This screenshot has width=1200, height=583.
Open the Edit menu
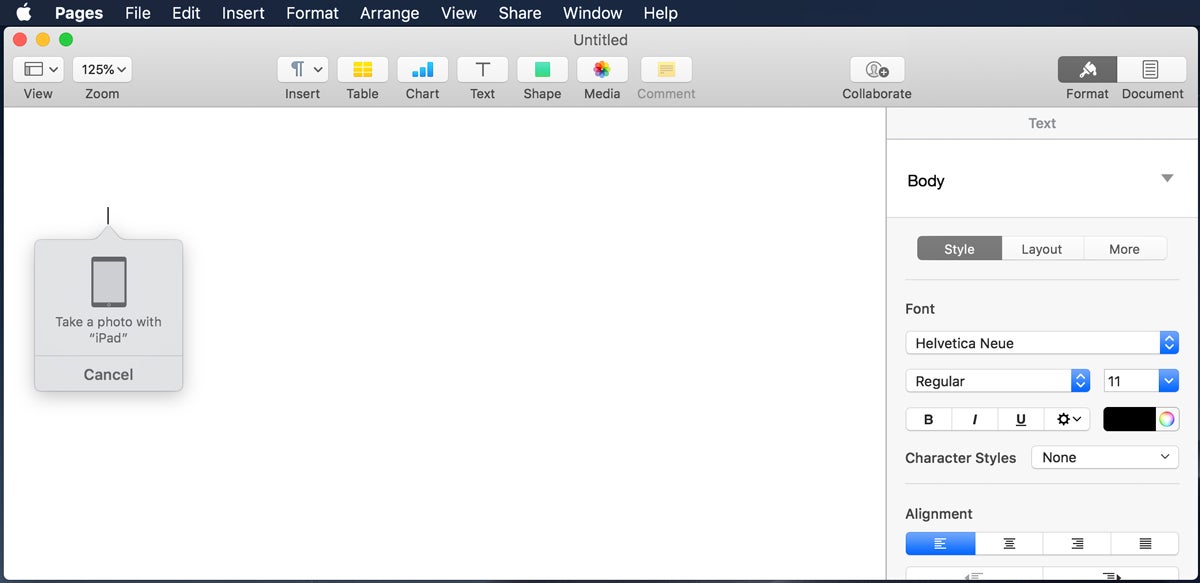[186, 13]
